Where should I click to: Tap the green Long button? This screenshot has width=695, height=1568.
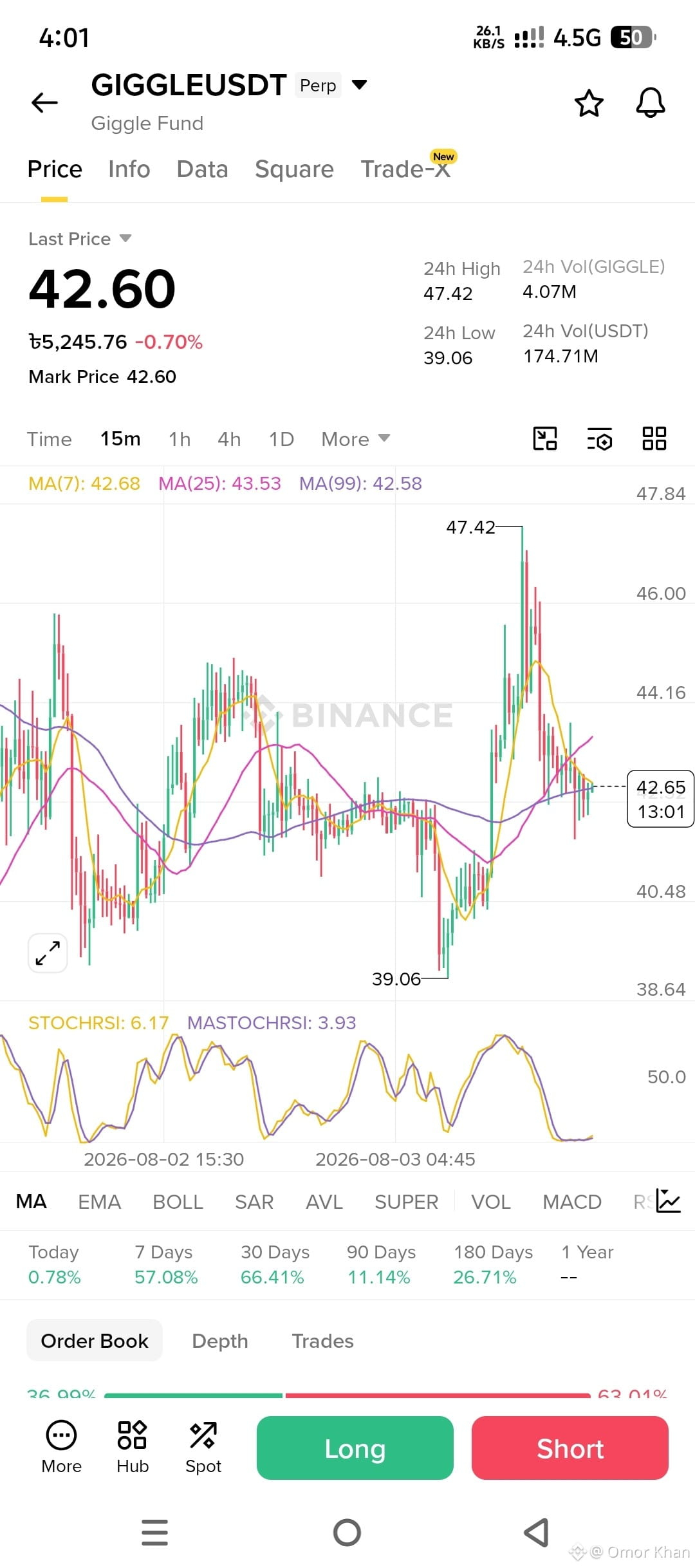click(x=355, y=1448)
